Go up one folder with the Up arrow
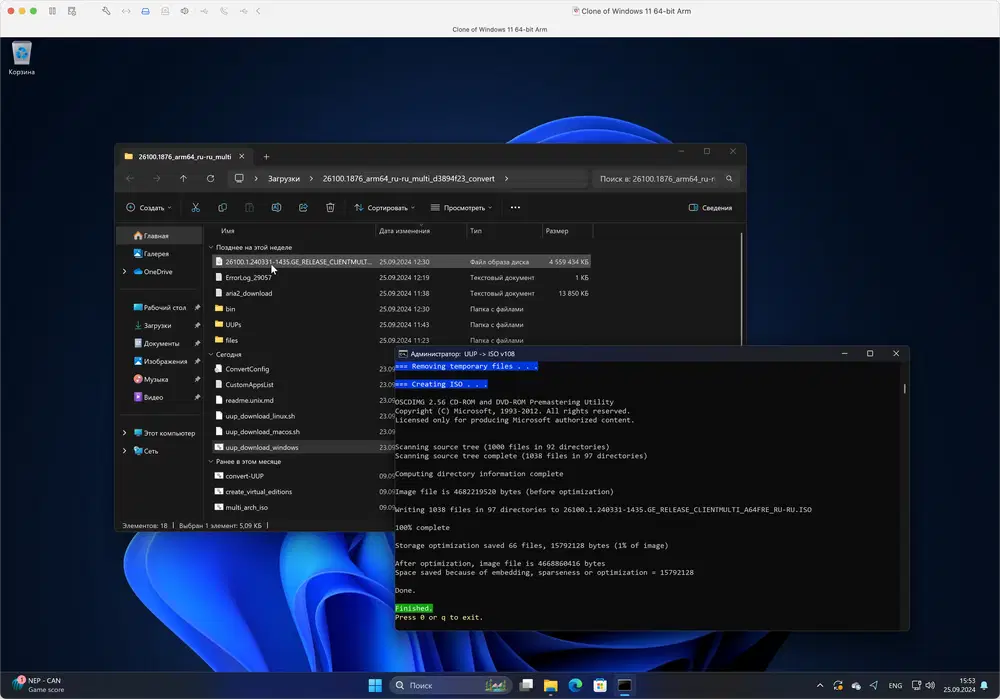 coord(183,179)
